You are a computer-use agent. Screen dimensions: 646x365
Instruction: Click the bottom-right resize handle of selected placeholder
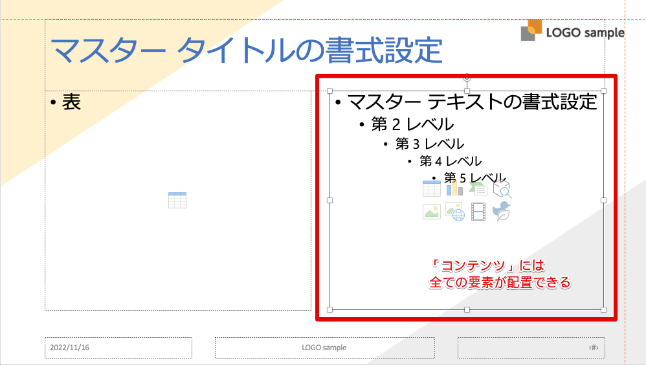click(x=604, y=309)
